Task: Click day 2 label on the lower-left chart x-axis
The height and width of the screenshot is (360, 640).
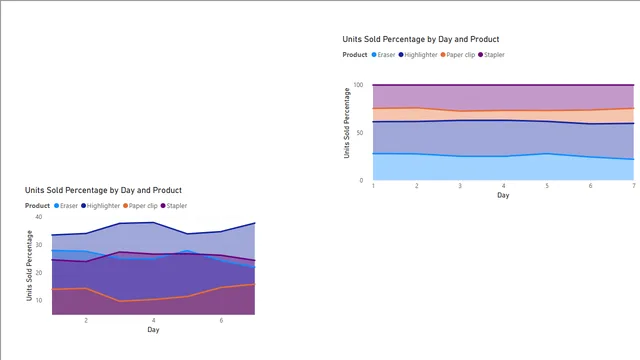Action: pyautogui.click(x=86, y=320)
